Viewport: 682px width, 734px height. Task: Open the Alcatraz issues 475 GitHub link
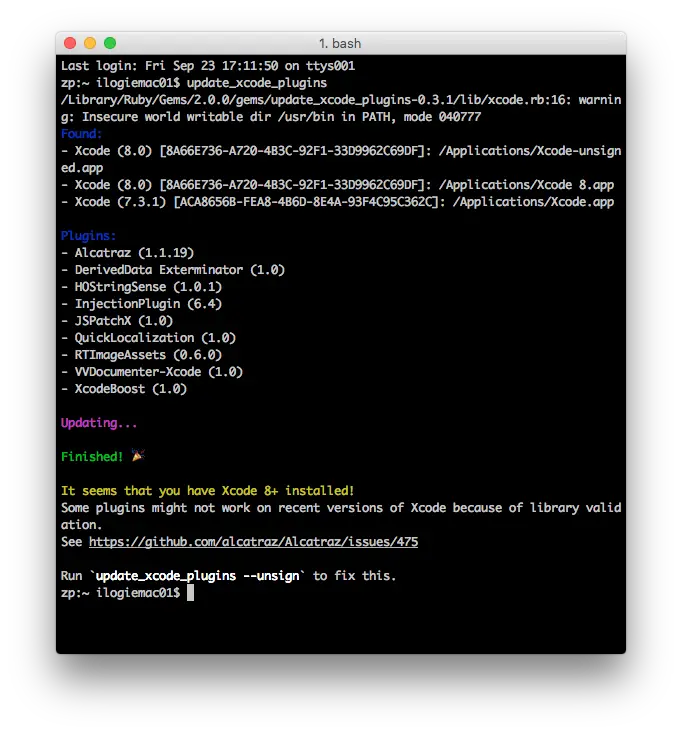[x=253, y=542]
